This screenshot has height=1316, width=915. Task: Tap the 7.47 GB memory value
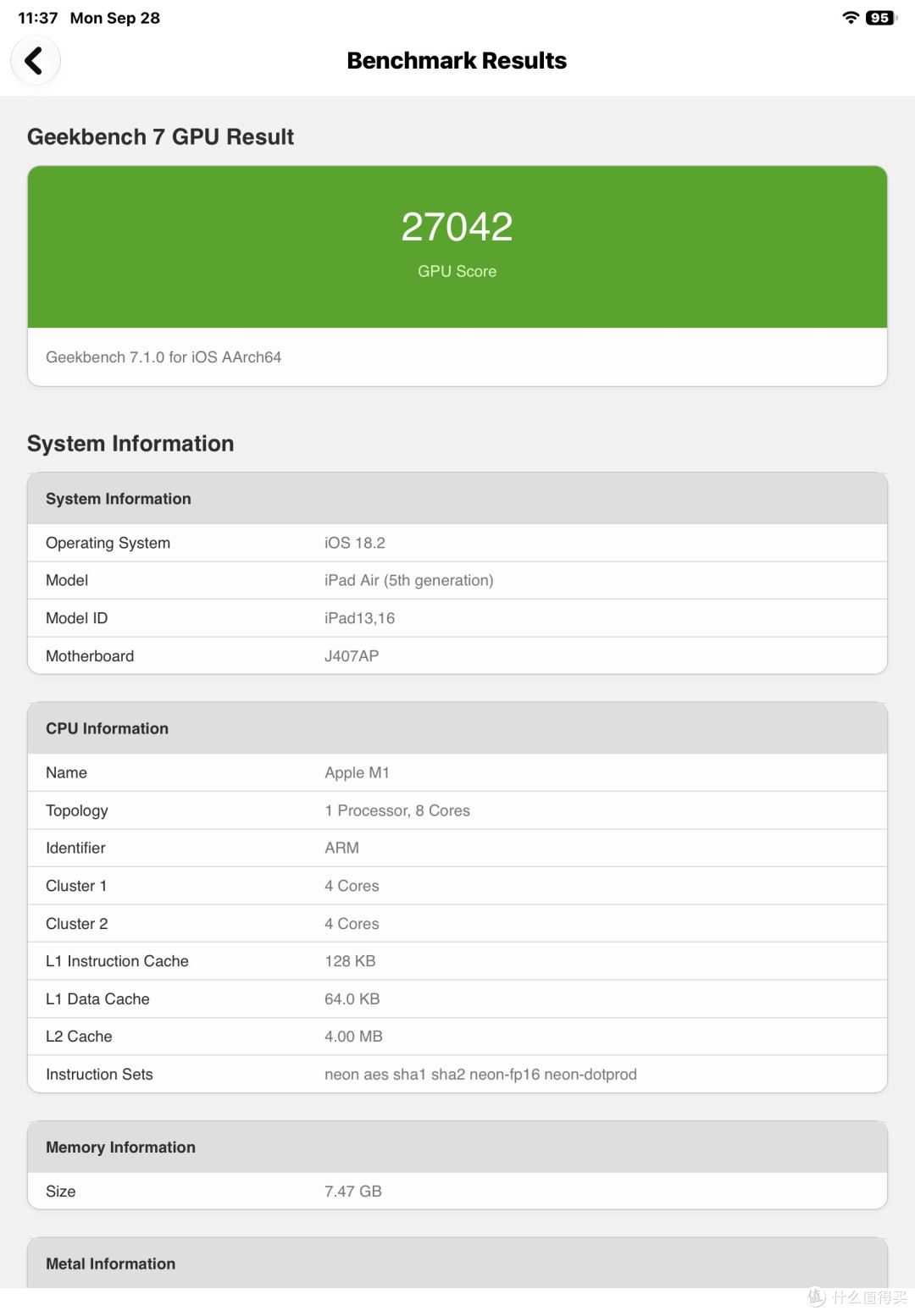point(353,1192)
